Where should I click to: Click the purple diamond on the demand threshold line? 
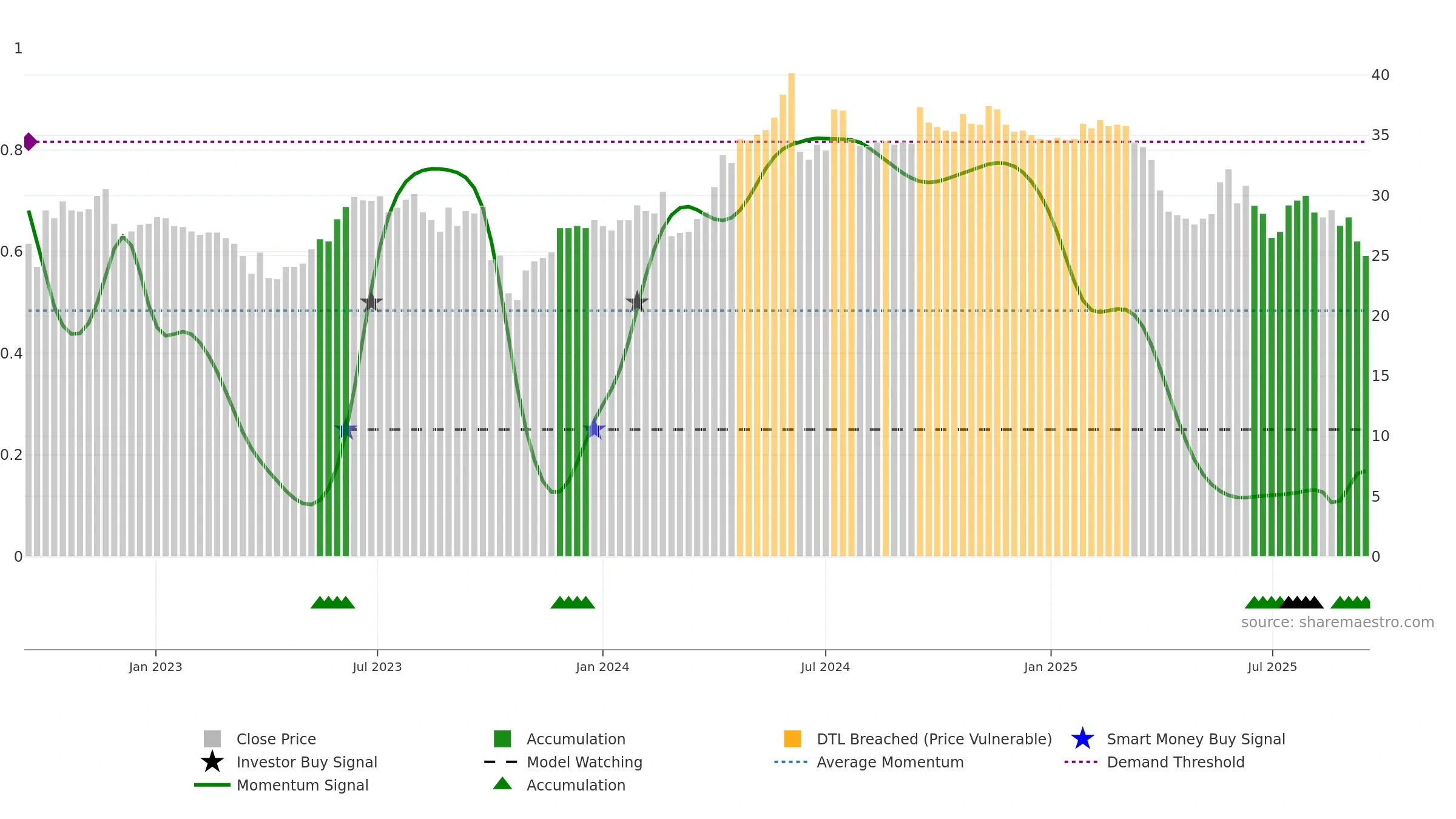30,142
